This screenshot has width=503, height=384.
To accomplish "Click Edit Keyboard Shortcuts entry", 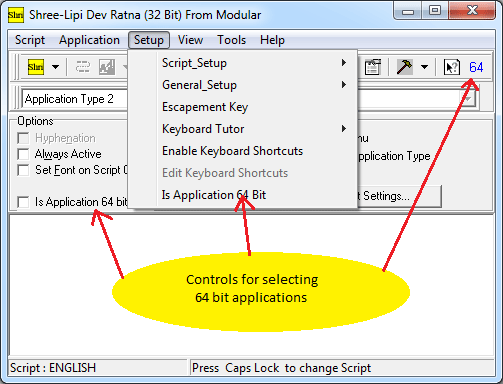I will coord(243,173).
